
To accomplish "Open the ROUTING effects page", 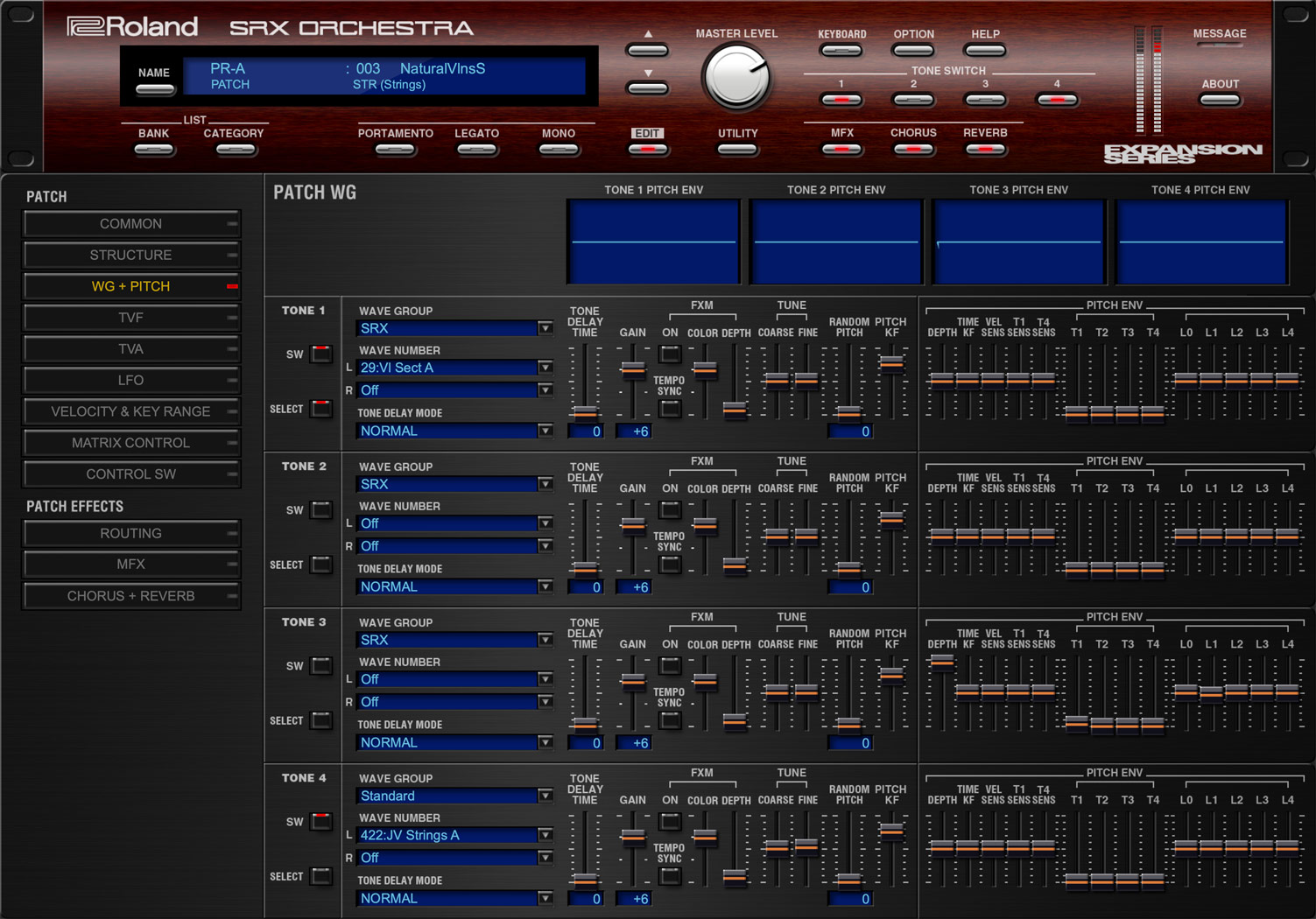I will point(131,534).
